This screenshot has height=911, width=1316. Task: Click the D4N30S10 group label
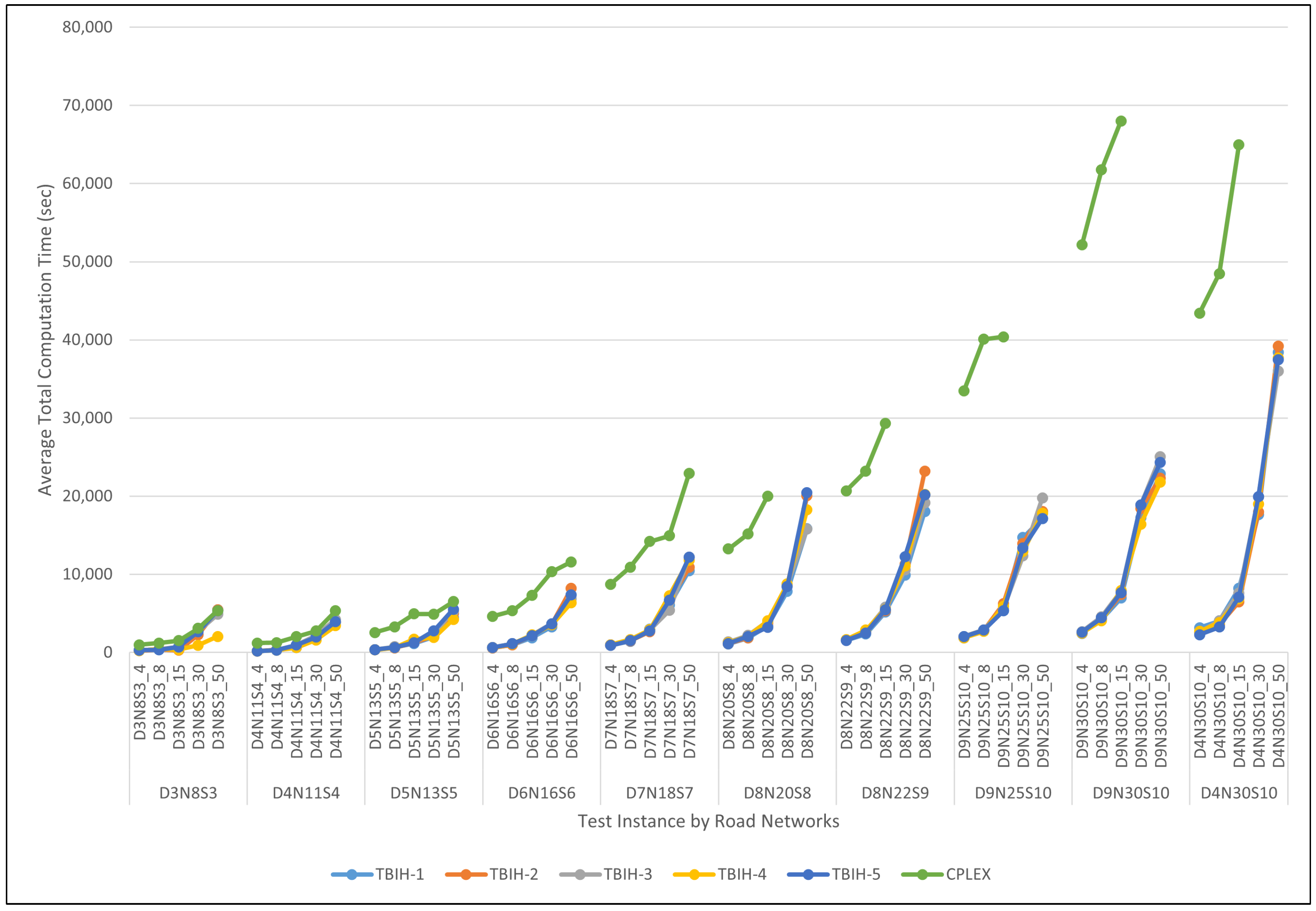tap(1239, 793)
